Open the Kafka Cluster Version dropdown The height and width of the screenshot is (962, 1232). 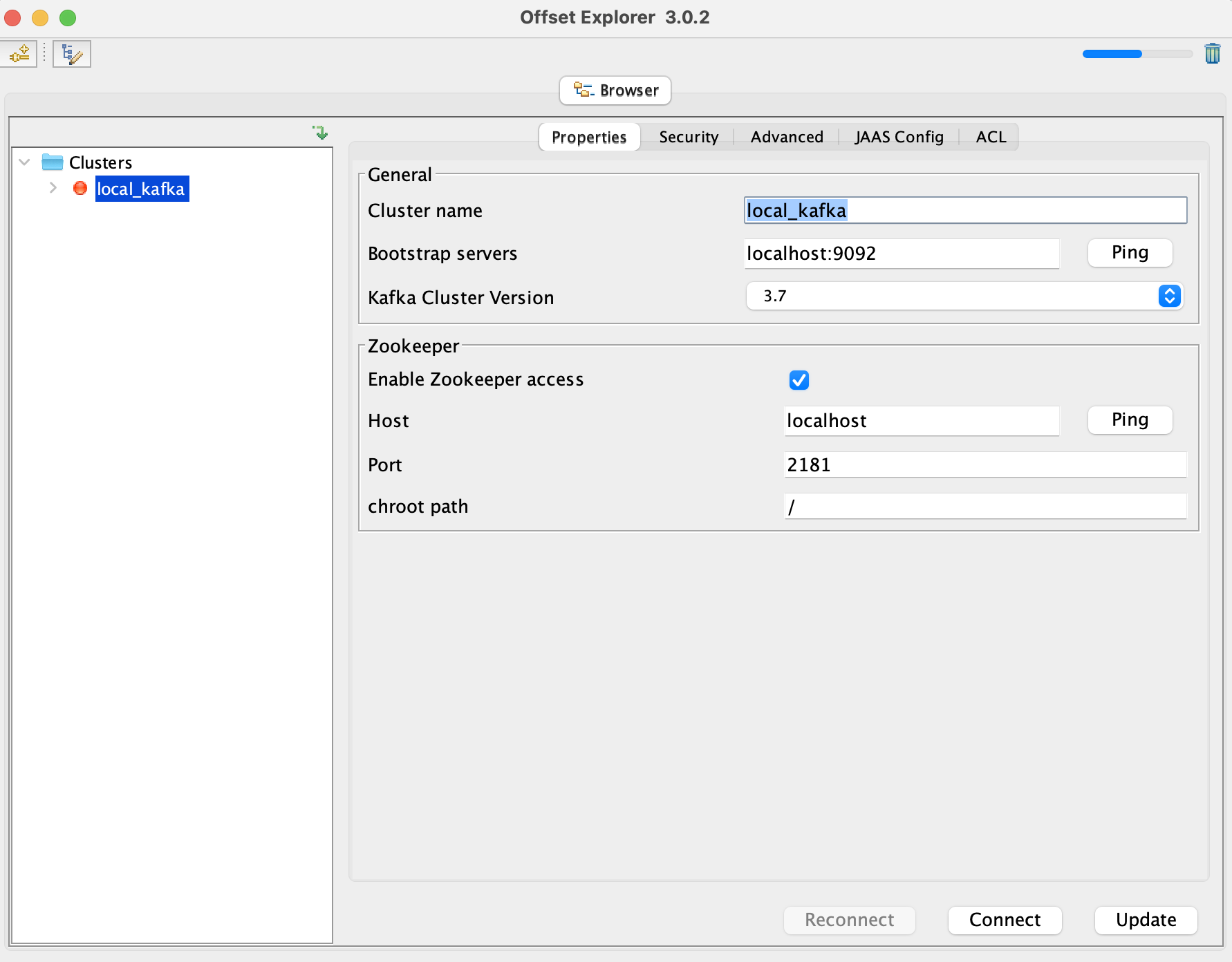964,296
